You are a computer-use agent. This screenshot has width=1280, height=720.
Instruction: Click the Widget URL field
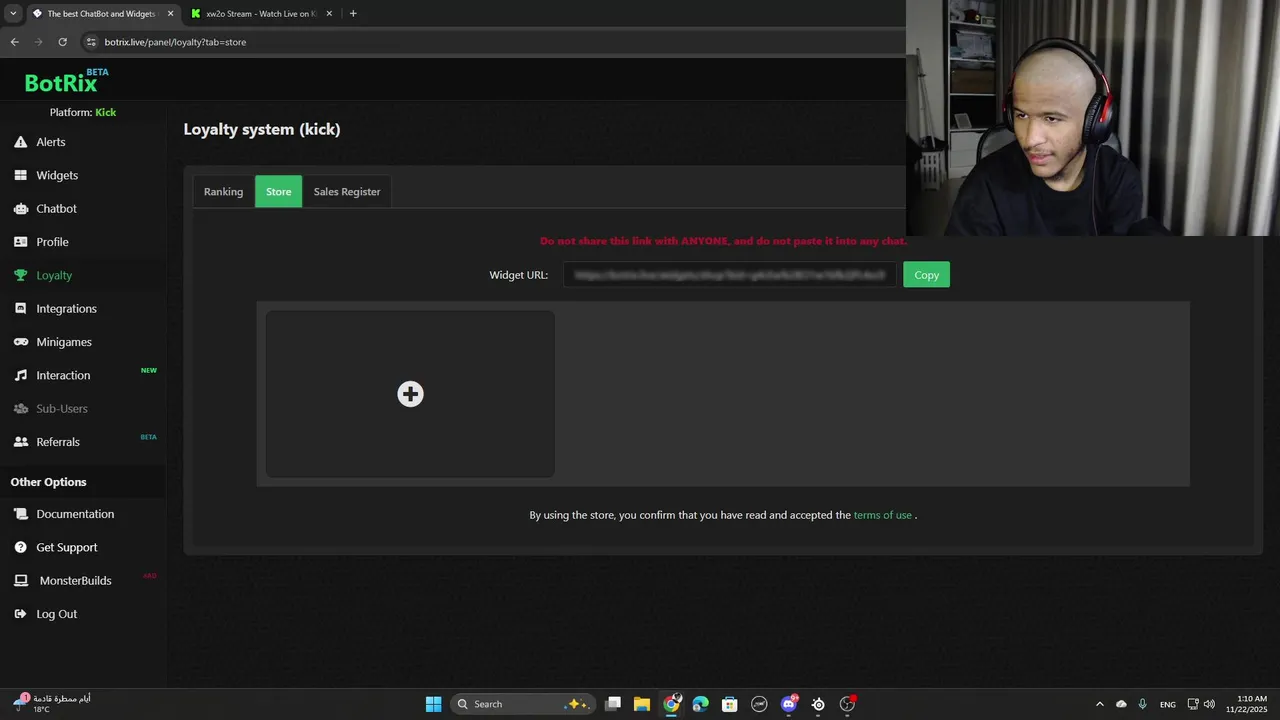pyautogui.click(x=730, y=275)
